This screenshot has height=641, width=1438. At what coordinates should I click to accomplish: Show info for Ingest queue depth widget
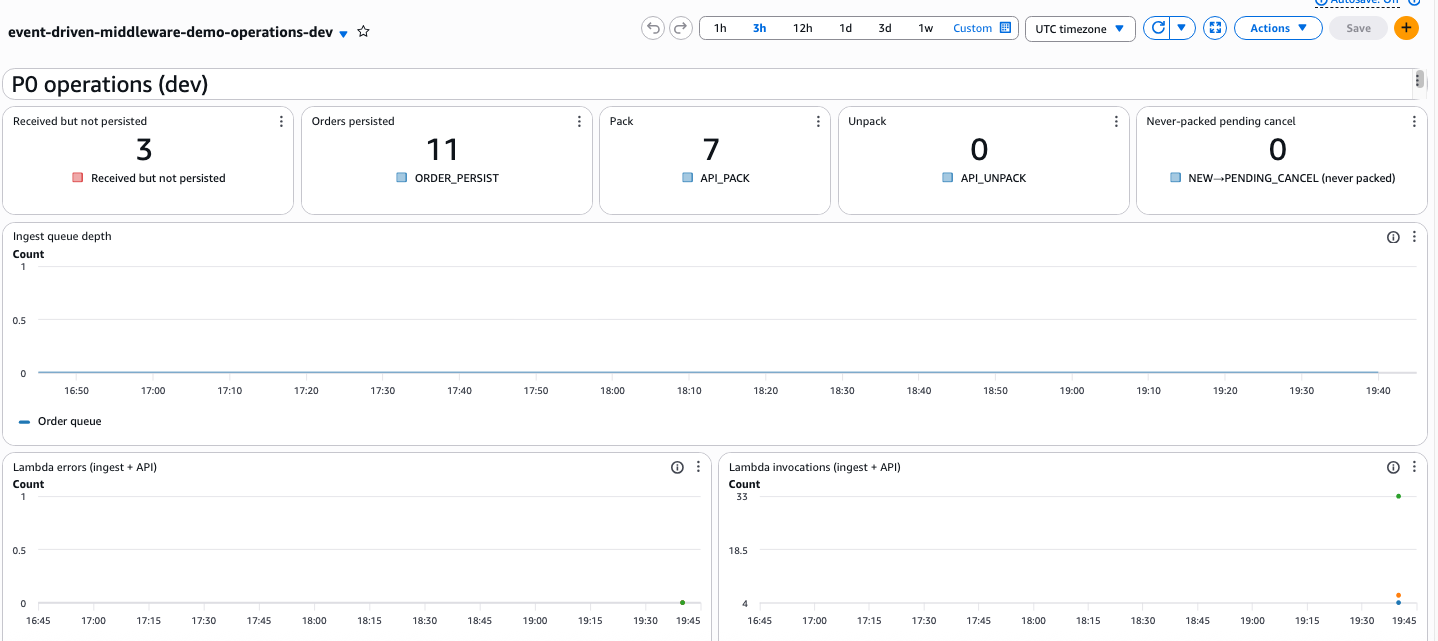coord(1393,237)
